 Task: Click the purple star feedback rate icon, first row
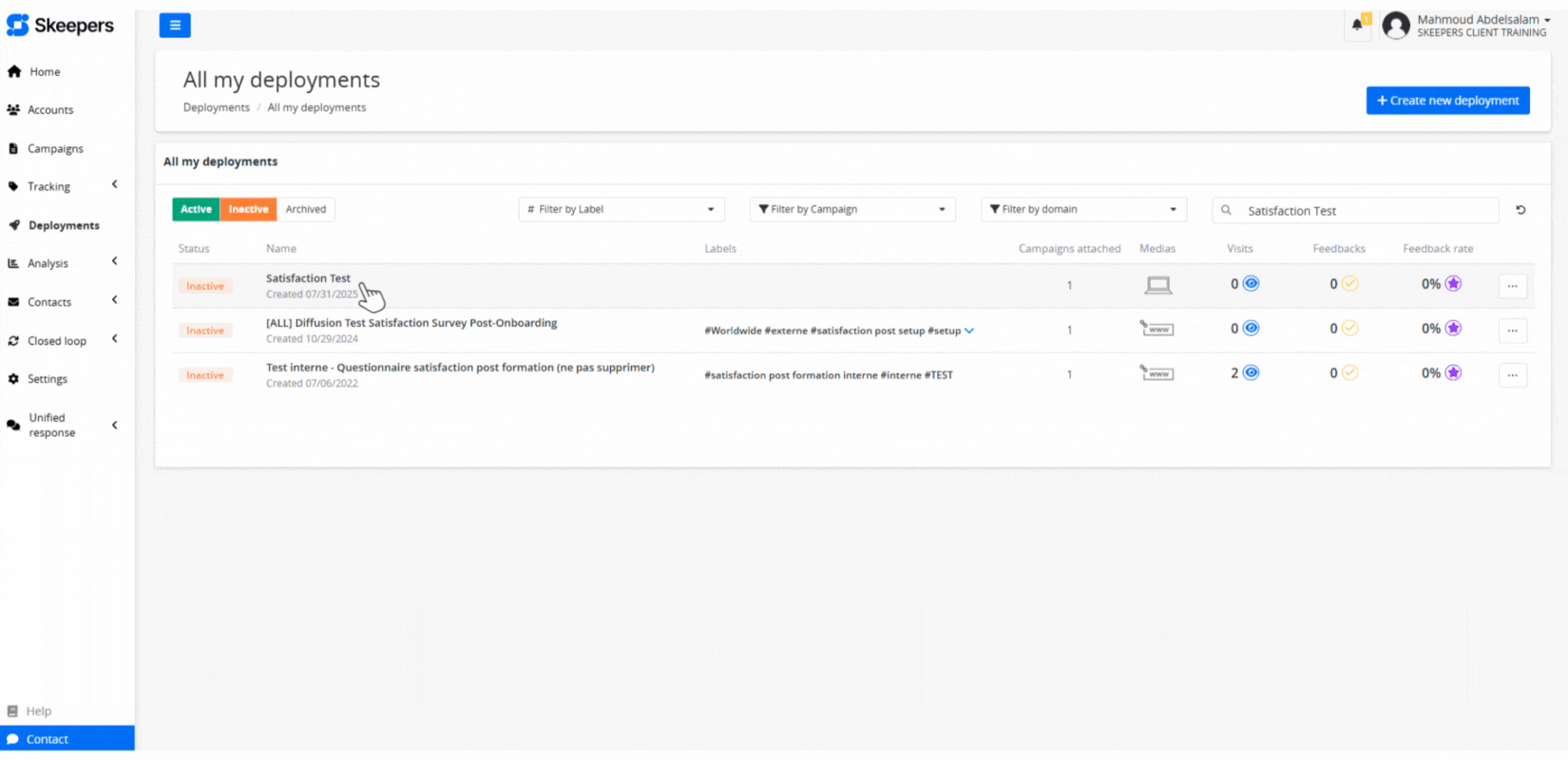click(1453, 284)
